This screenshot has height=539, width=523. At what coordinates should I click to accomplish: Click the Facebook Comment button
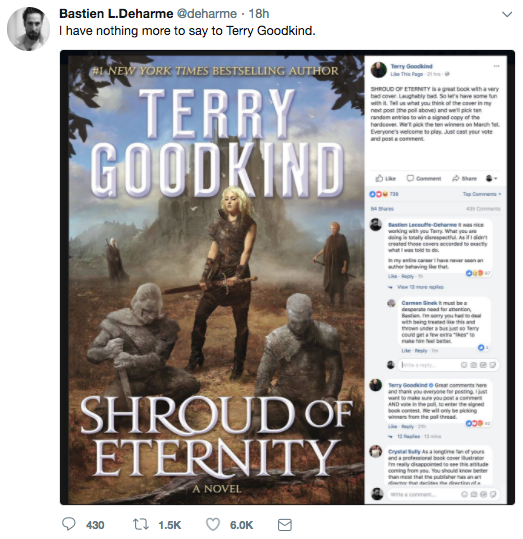(x=424, y=178)
